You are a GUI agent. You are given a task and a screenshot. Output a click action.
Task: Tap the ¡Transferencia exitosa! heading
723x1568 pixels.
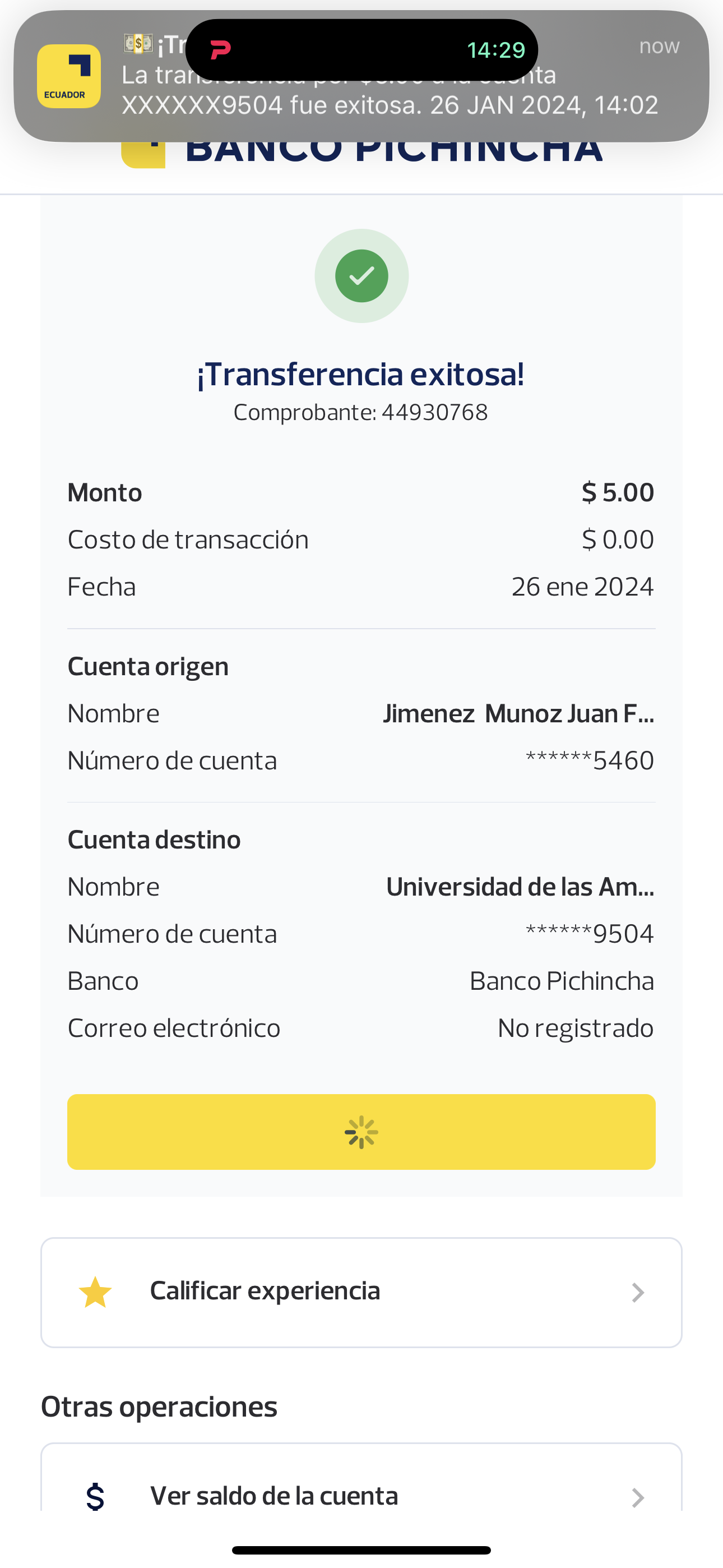point(361,373)
